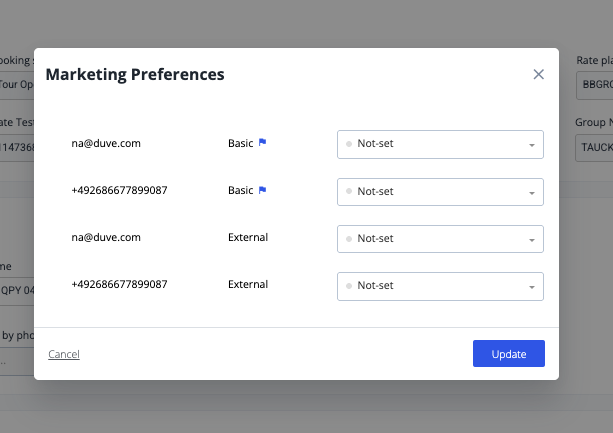The image size is (613, 433).
Task: Open the Not-set dropdown for External email
Action: pos(440,238)
